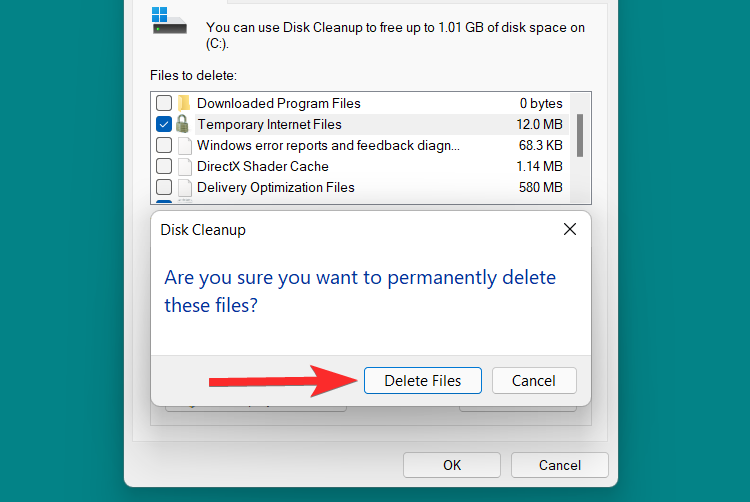The image size is (750, 502).
Task: Click the Delivery Optimization Files file icon
Action: 185,188
